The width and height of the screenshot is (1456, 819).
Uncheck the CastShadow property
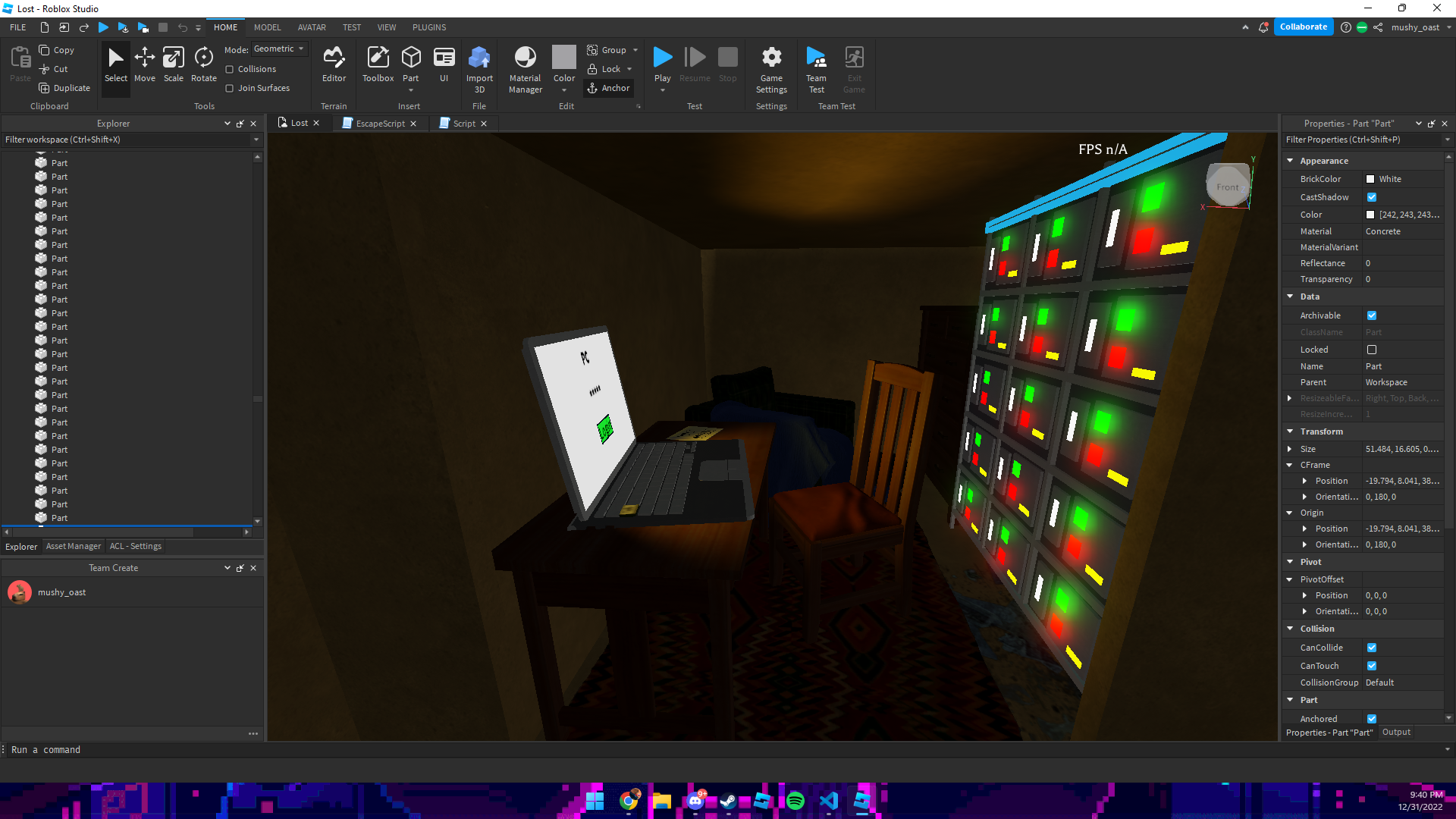(1372, 197)
